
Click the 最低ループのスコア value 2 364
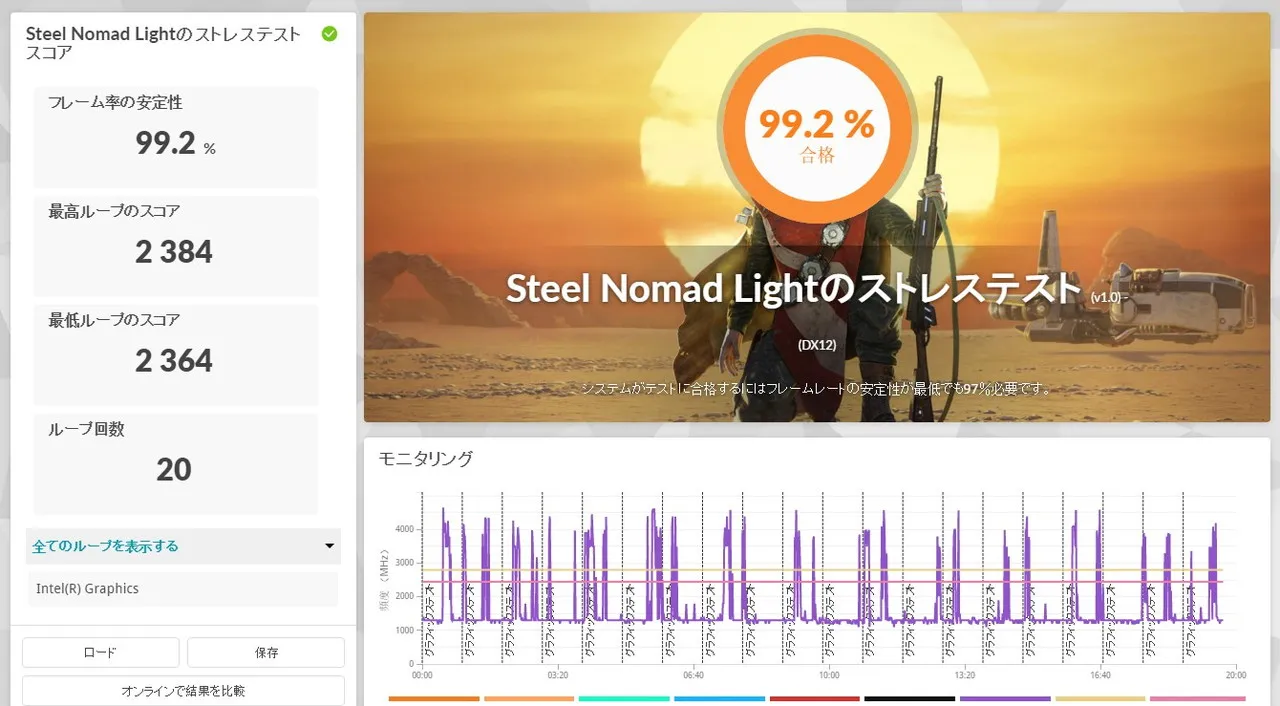pos(174,360)
